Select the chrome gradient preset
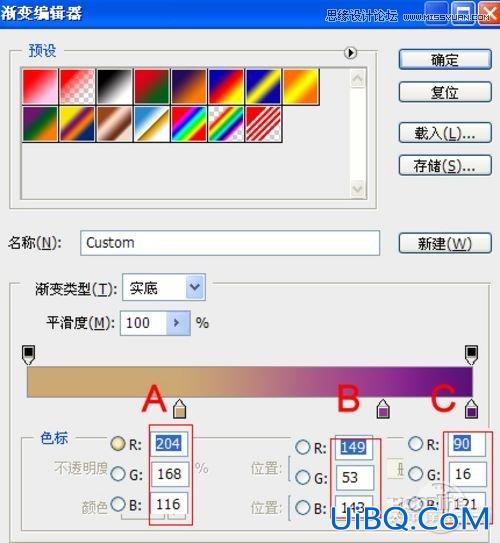The width and height of the screenshot is (500, 543). 152,124
